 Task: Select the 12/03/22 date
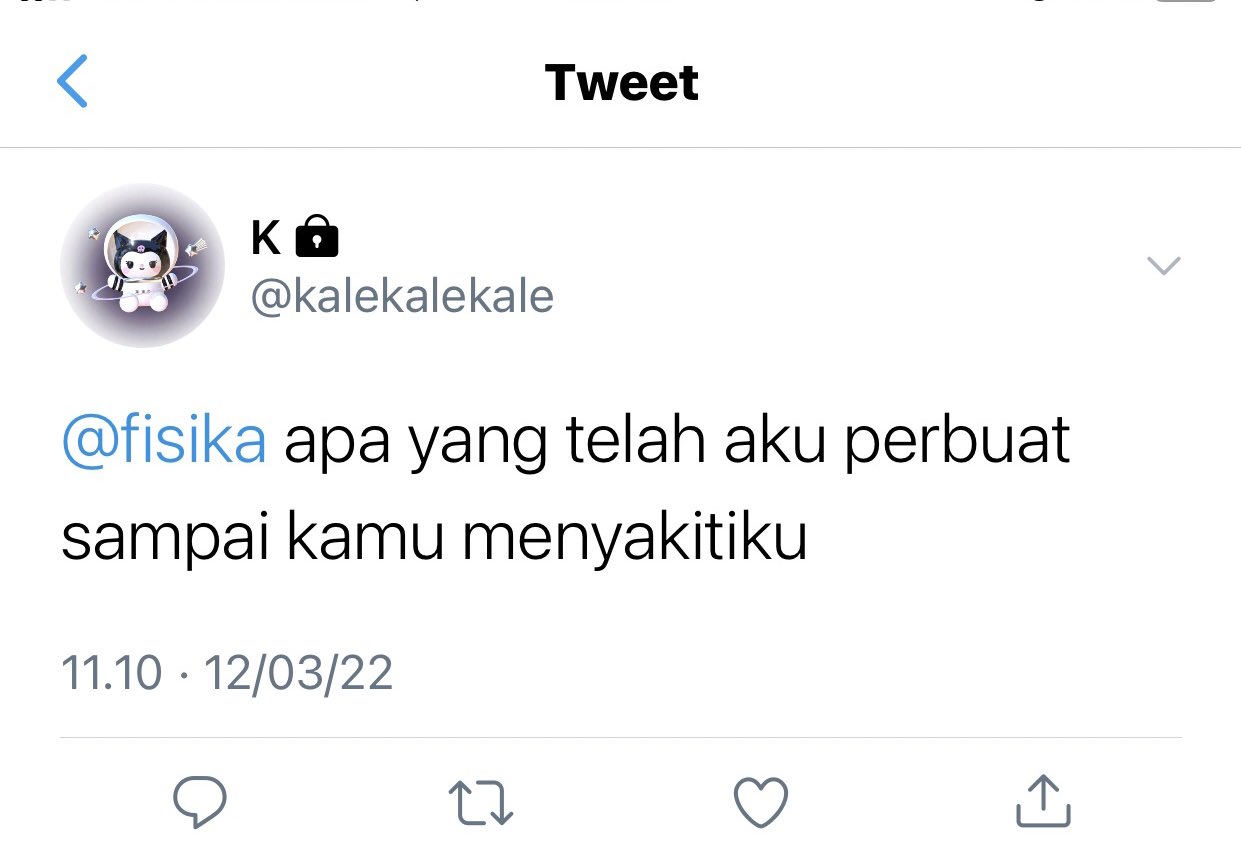pyautogui.click(x=298, y=673)
